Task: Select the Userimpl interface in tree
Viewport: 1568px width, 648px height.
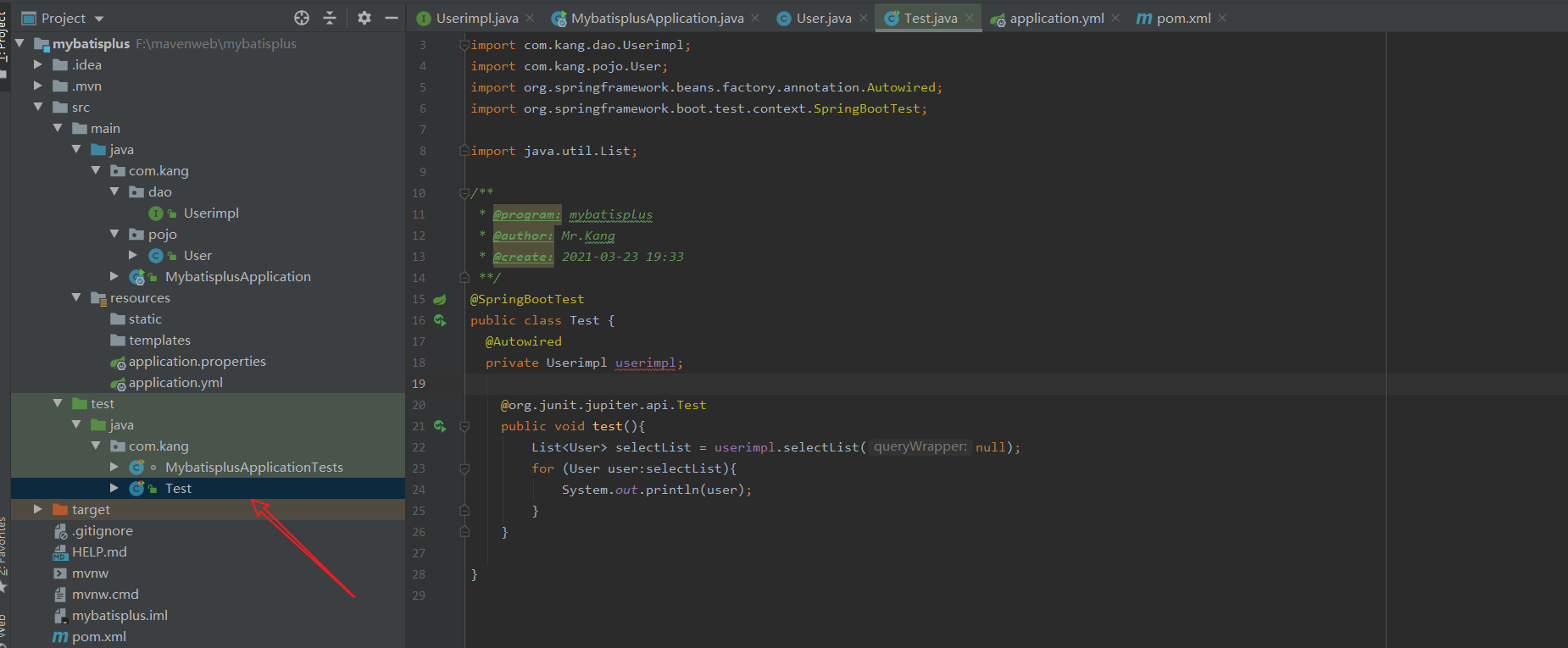Action: (211, 213)
